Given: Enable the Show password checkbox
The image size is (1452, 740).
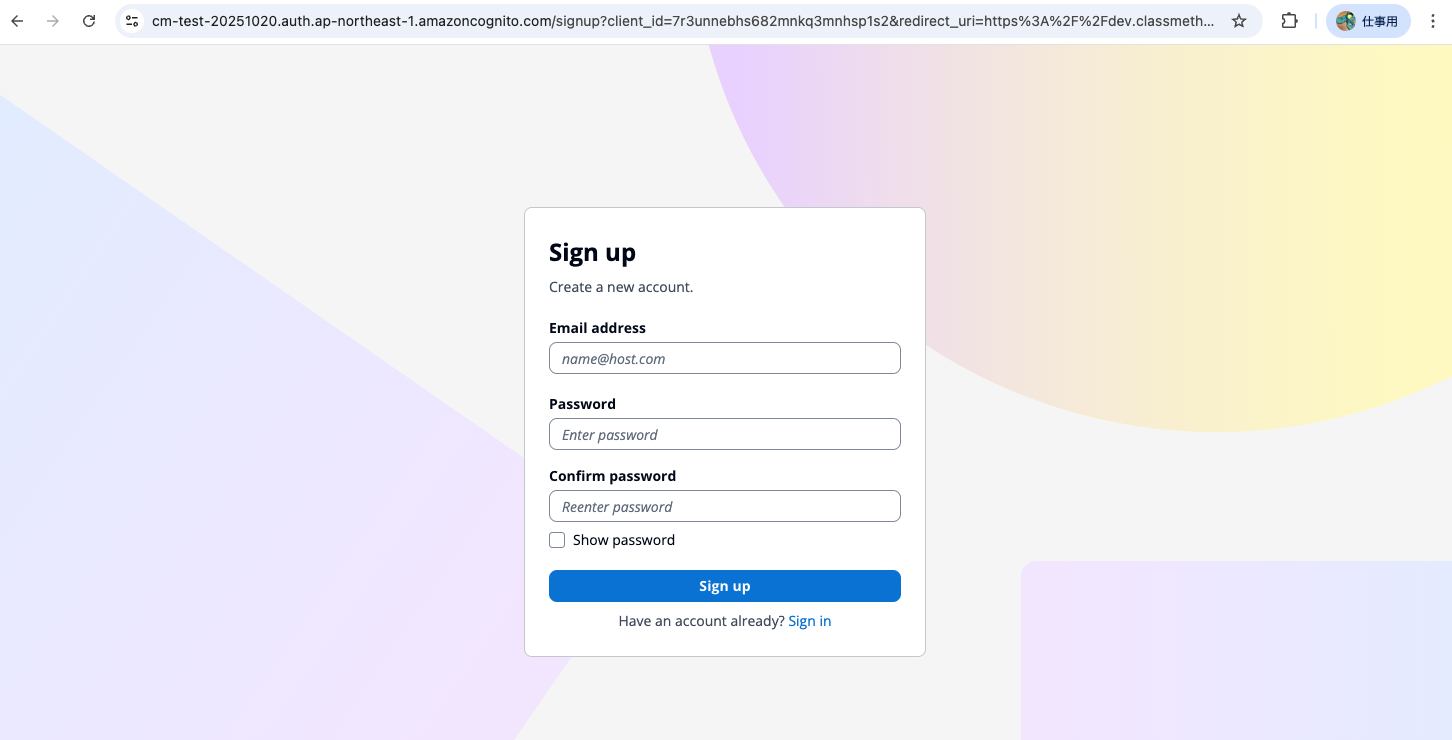Looking at the screenshot, I should coord(557,540).
